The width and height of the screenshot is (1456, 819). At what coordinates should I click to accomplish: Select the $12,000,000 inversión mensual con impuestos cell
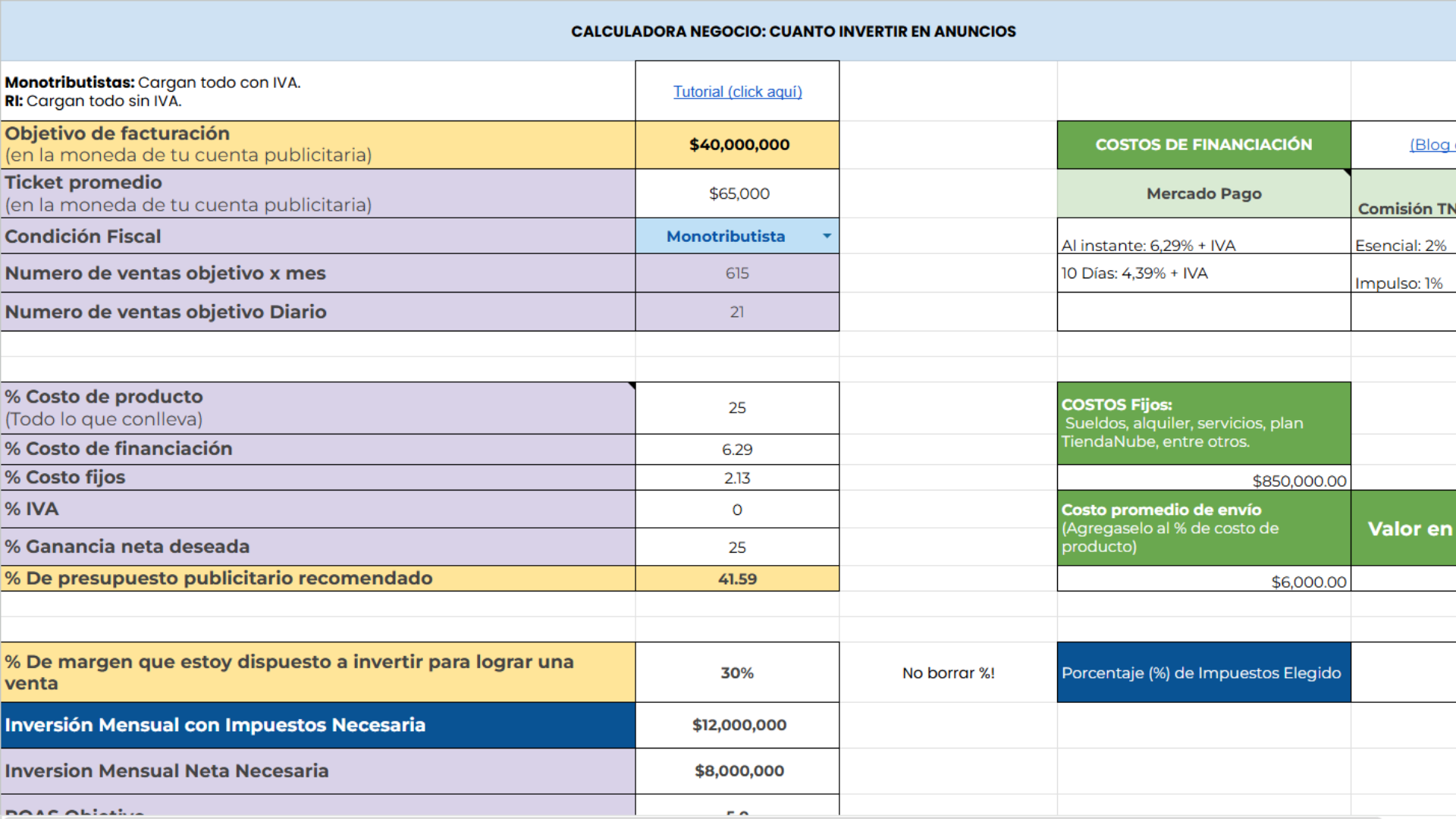[738, 725]
